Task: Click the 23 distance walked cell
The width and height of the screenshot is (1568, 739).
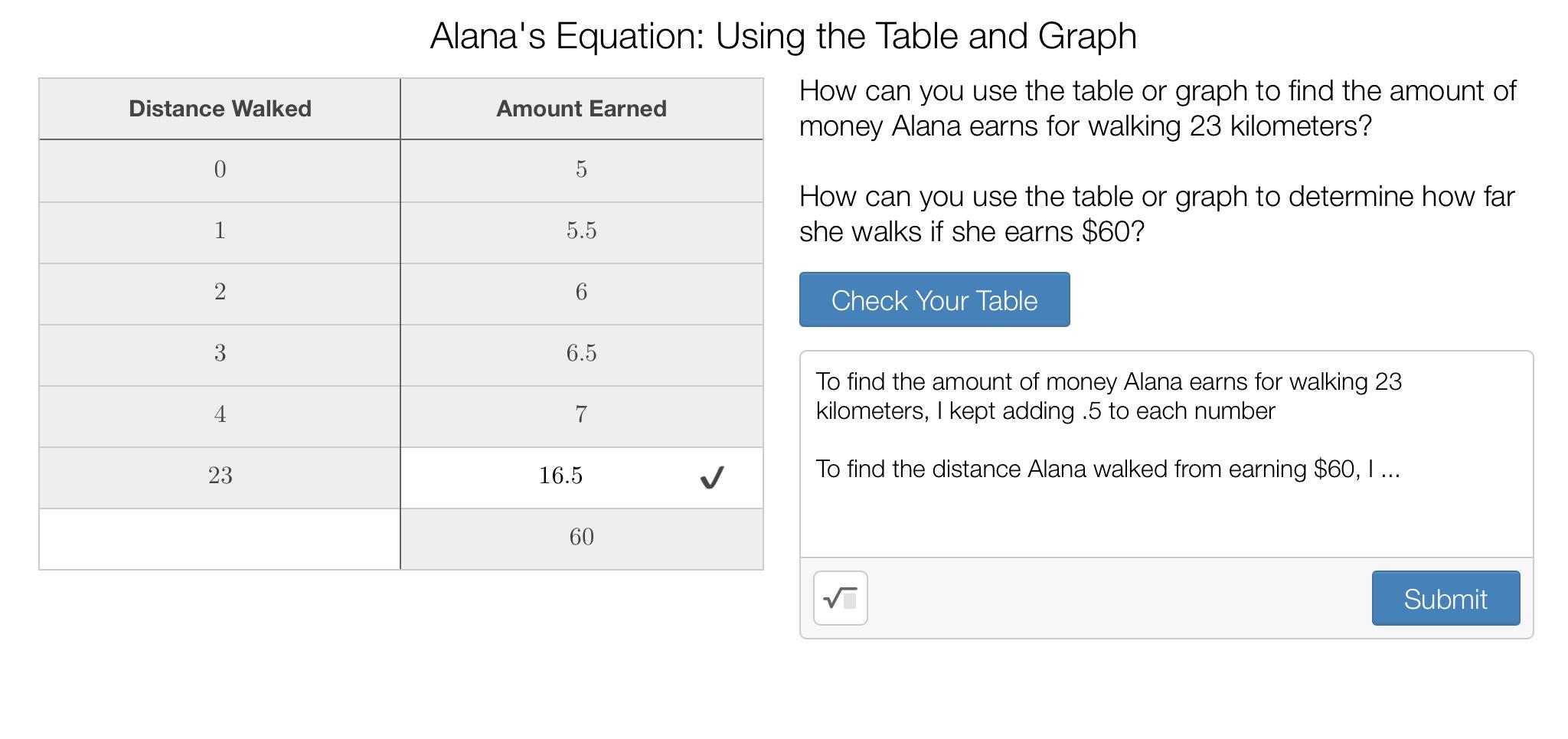Action: pyautogui.click(x=220, y=476)
